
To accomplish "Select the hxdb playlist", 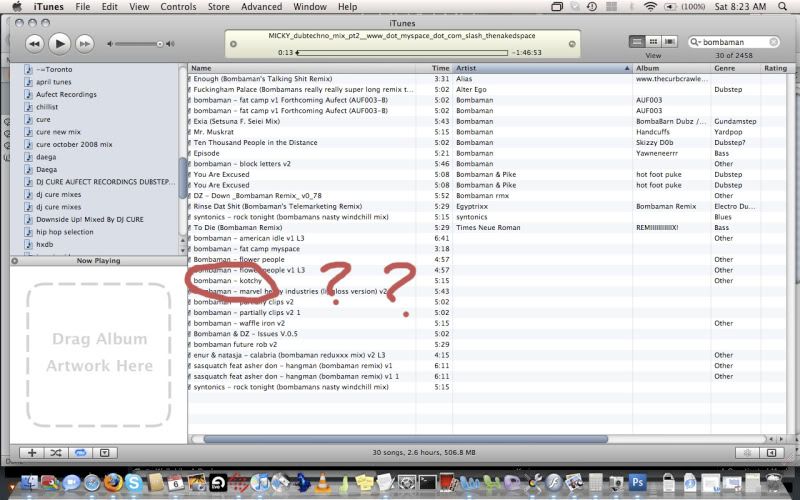I will point(44,244).
